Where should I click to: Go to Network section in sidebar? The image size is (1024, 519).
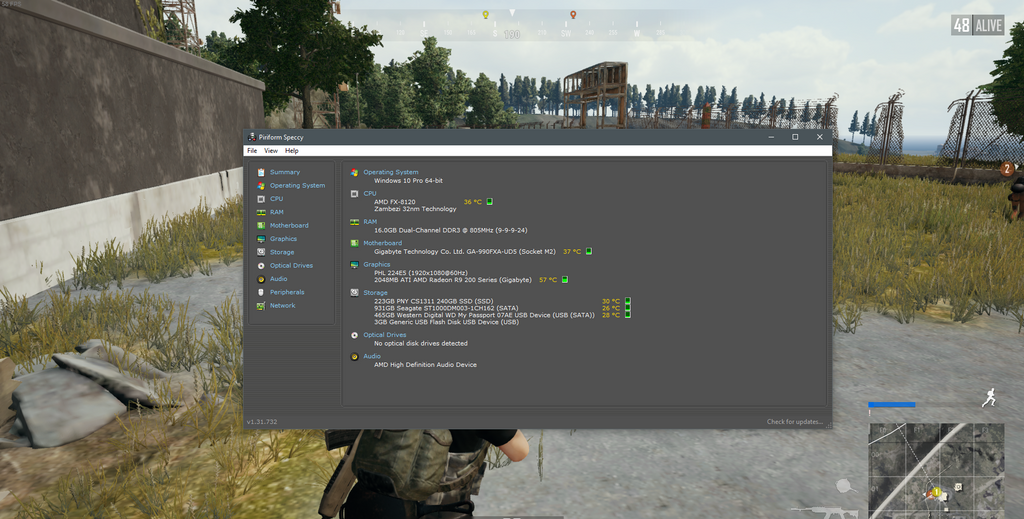tap(283, 306)
